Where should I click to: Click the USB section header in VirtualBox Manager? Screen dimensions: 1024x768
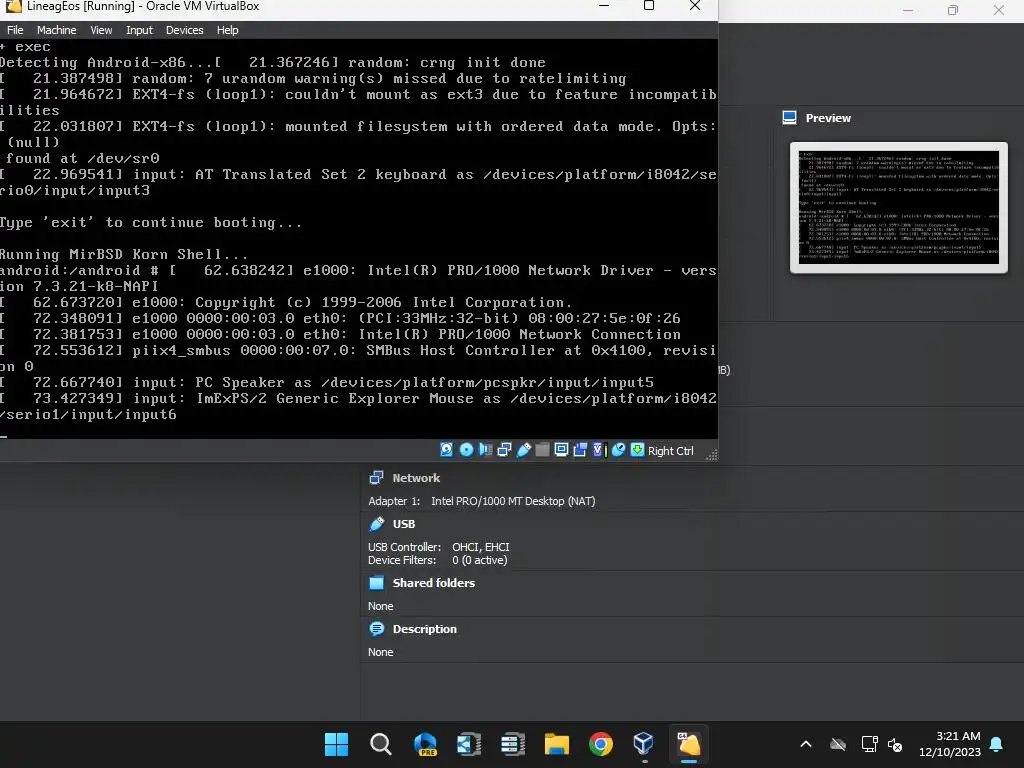pyautogui.click(x=404, y=524)
